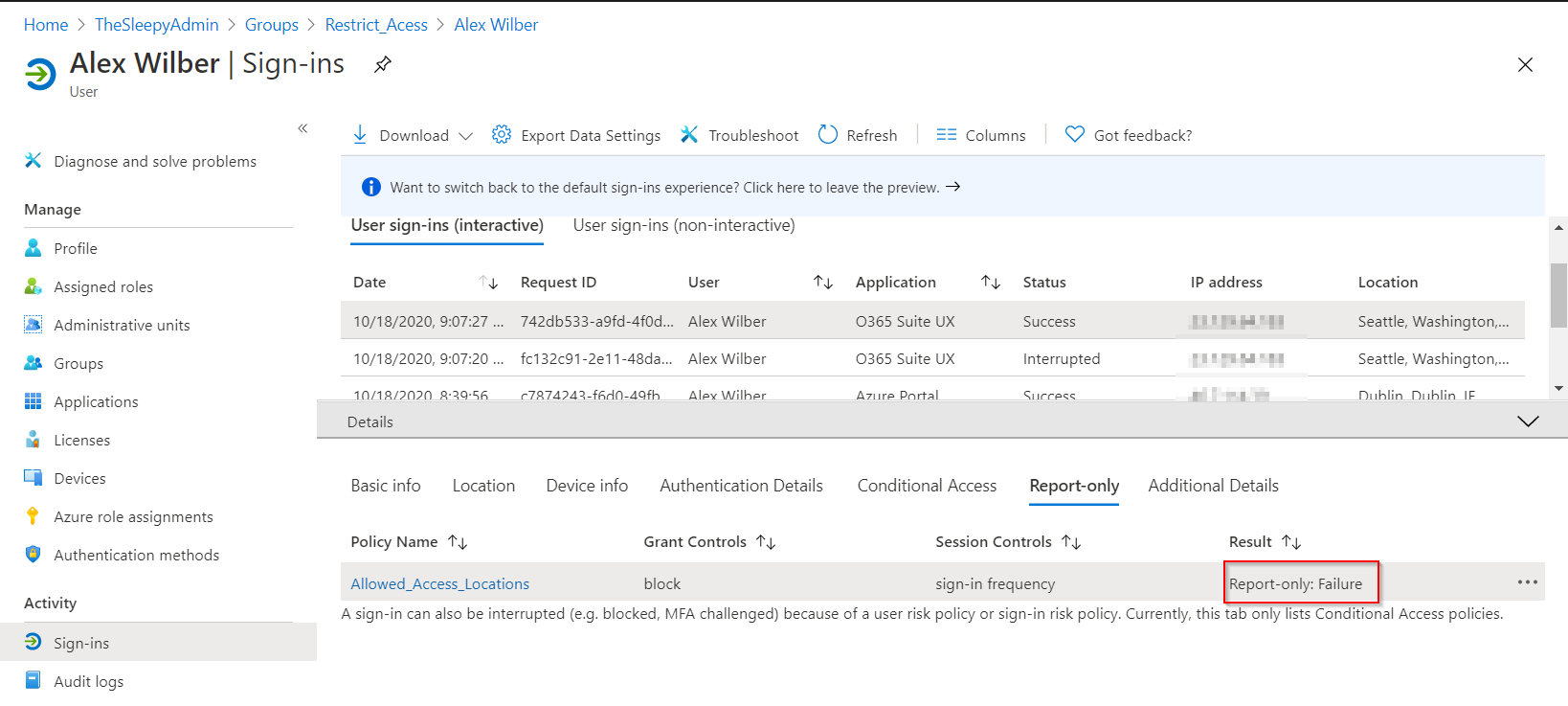Open Export Data Settings gear icon
The width and height of the screenshot is (1568, 706).
(x=502, y=135)
